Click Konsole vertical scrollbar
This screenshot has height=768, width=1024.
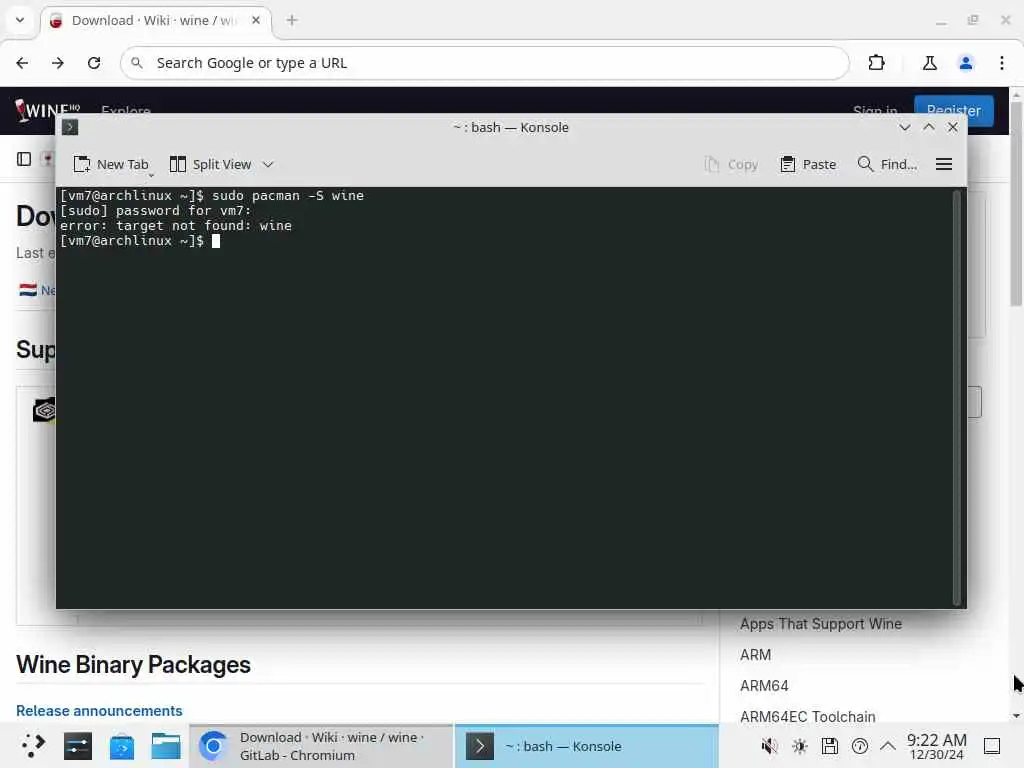tap(957, 397)
